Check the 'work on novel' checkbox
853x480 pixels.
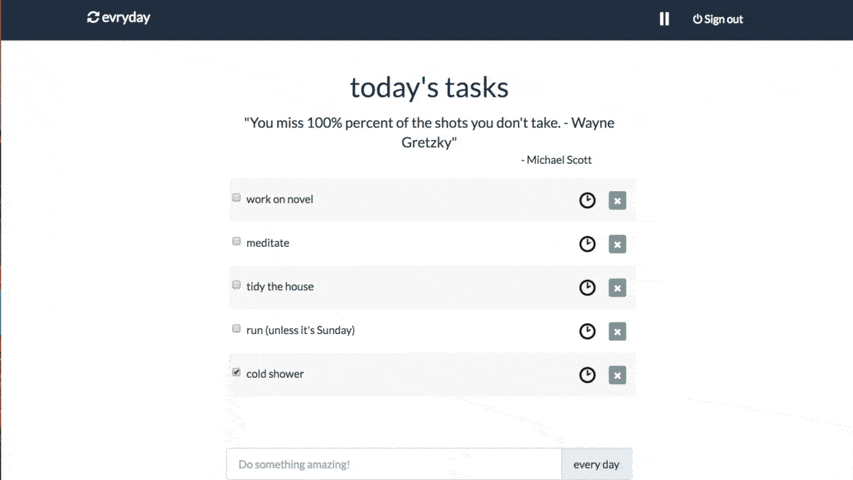pyautogui.click(x=236, y=198)
